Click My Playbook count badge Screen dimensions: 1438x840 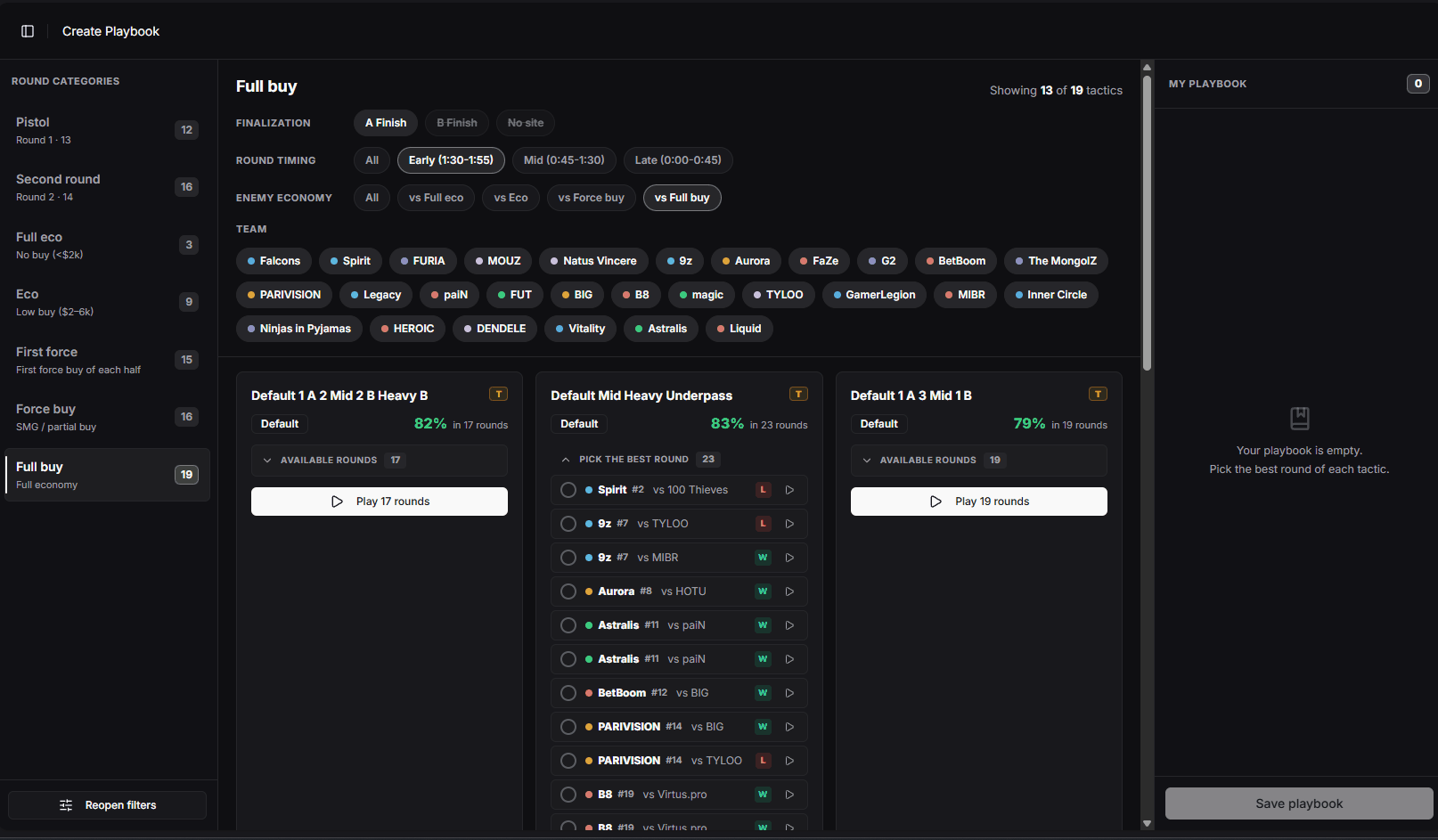(1418, 84)
